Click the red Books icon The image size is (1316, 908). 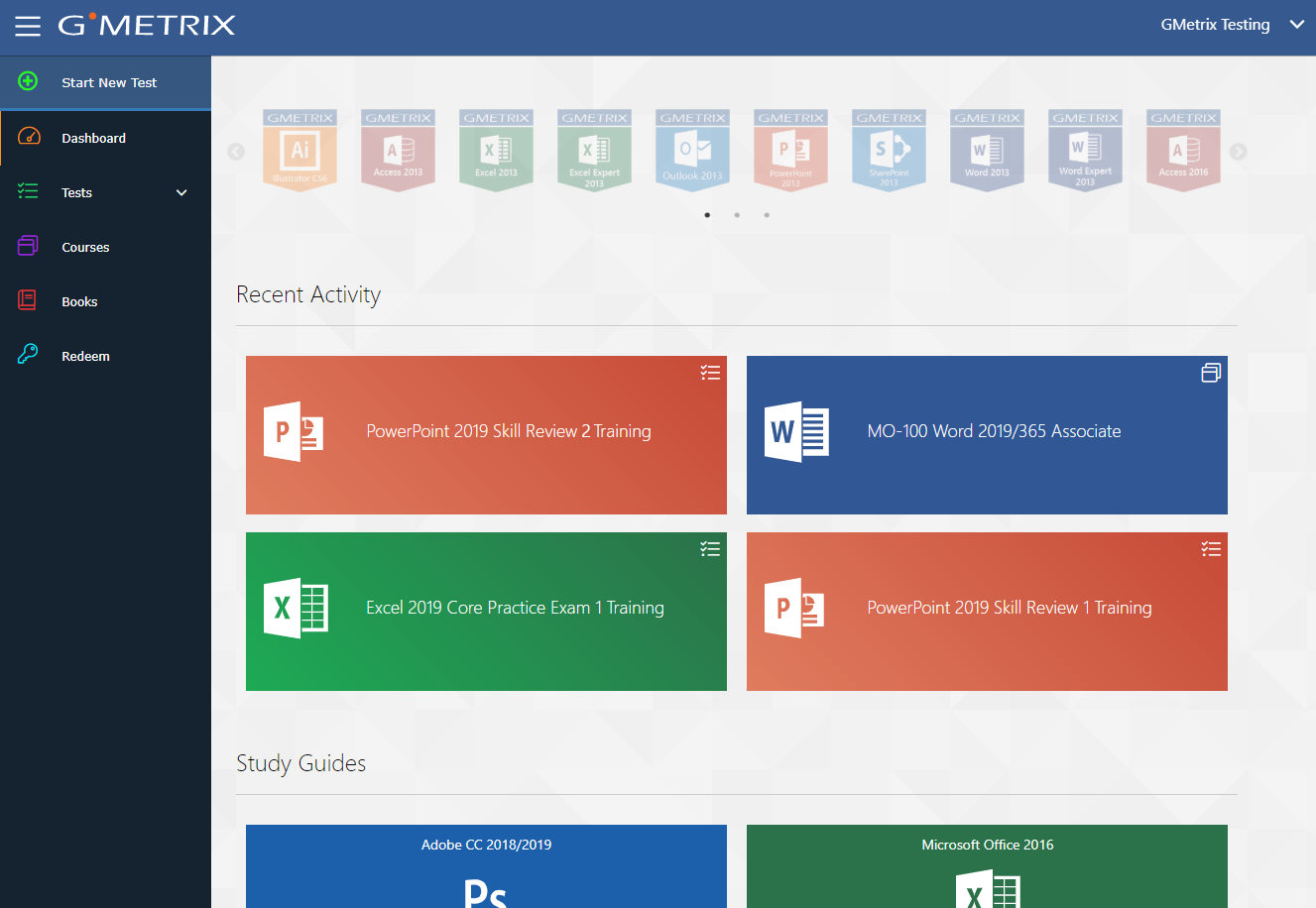pos(28,300)
